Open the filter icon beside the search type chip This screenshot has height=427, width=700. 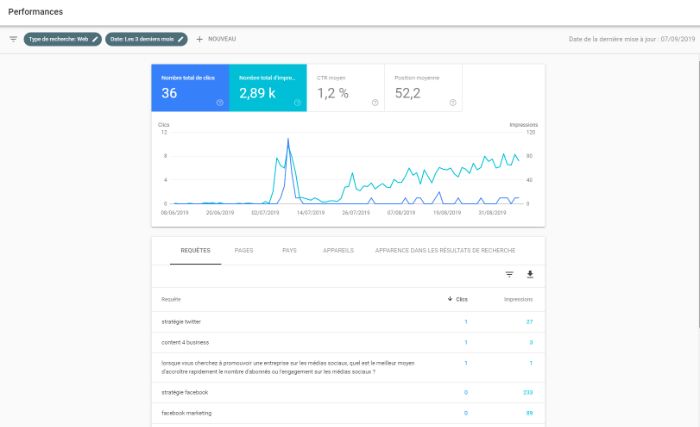point(13,39)
